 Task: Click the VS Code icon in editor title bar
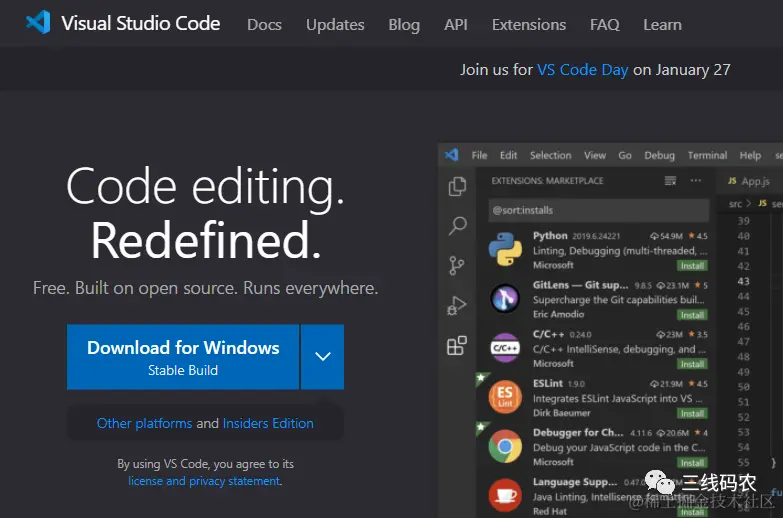(x=452, y=155)
